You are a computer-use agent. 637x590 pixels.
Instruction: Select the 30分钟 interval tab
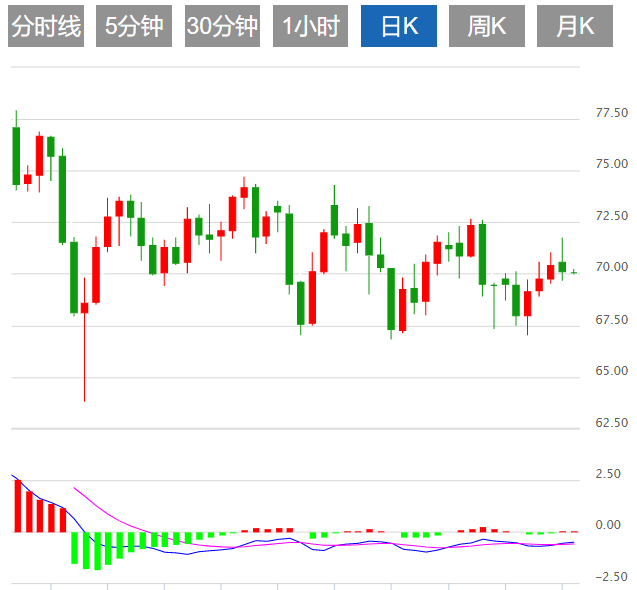coord(222,26)
